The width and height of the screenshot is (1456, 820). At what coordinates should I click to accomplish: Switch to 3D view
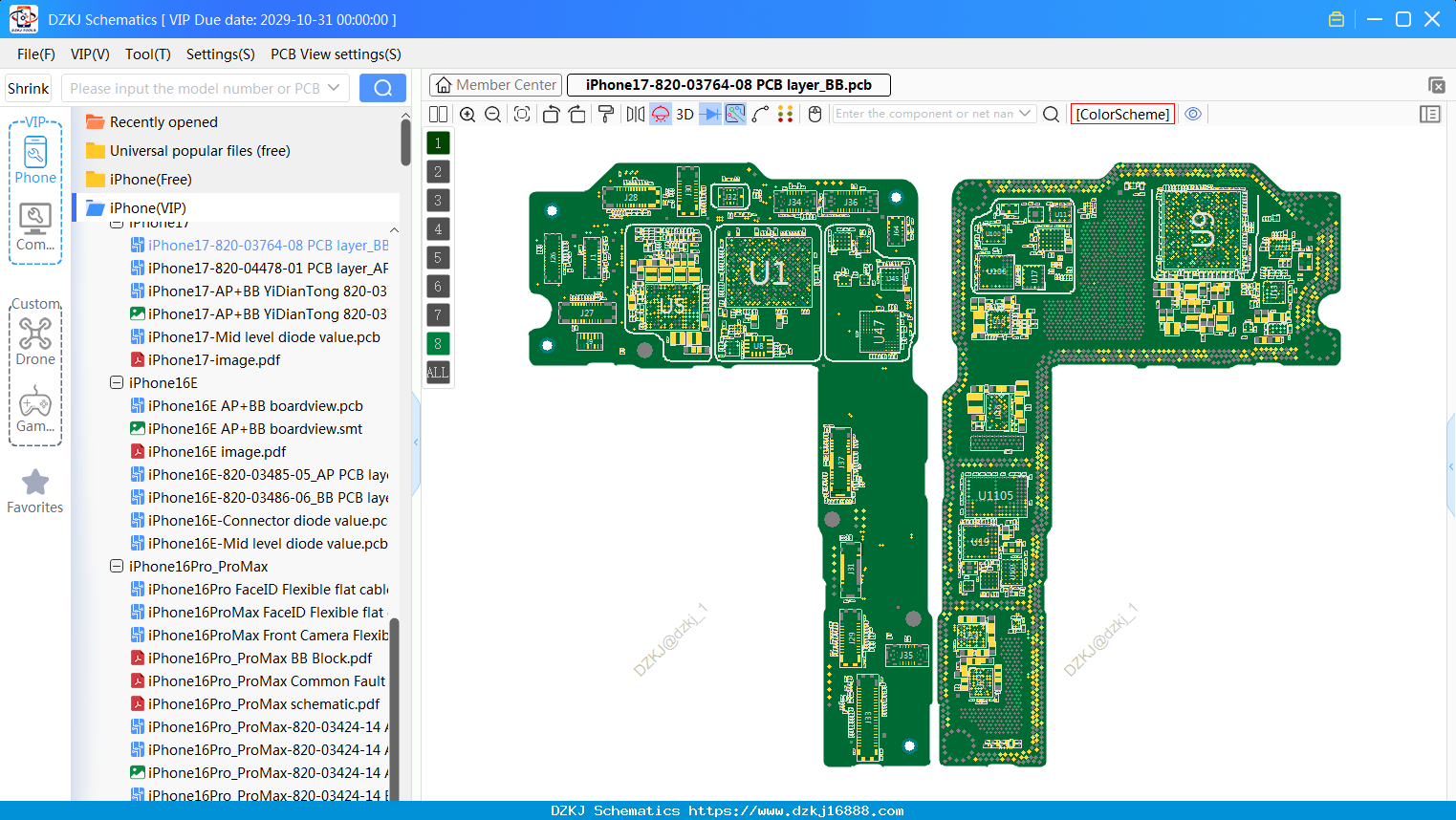[x=685, y=114]
